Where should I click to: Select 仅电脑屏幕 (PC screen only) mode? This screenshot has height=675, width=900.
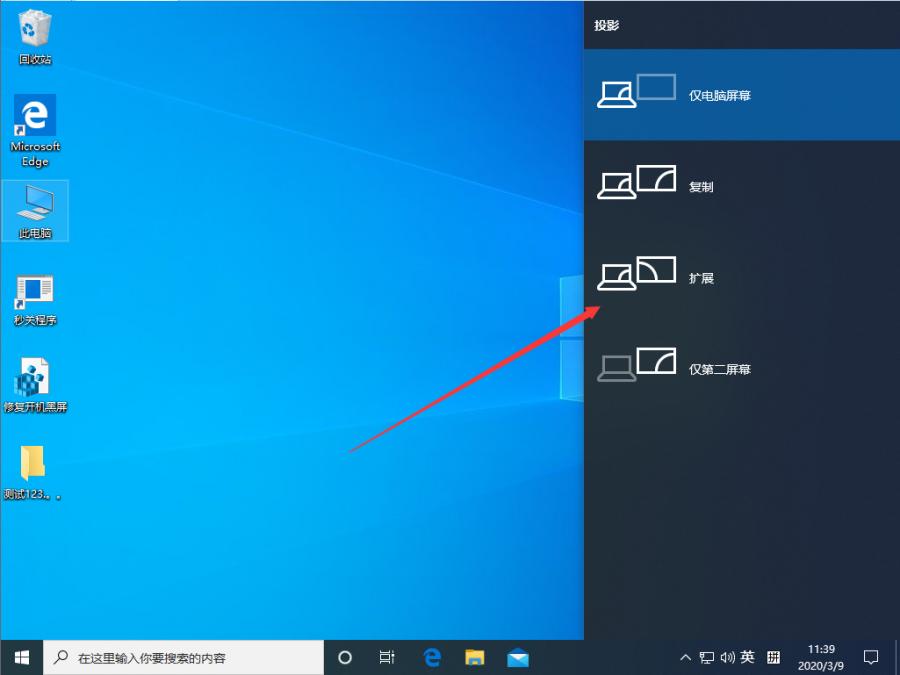pyautogui.click(x=740, y=95)
